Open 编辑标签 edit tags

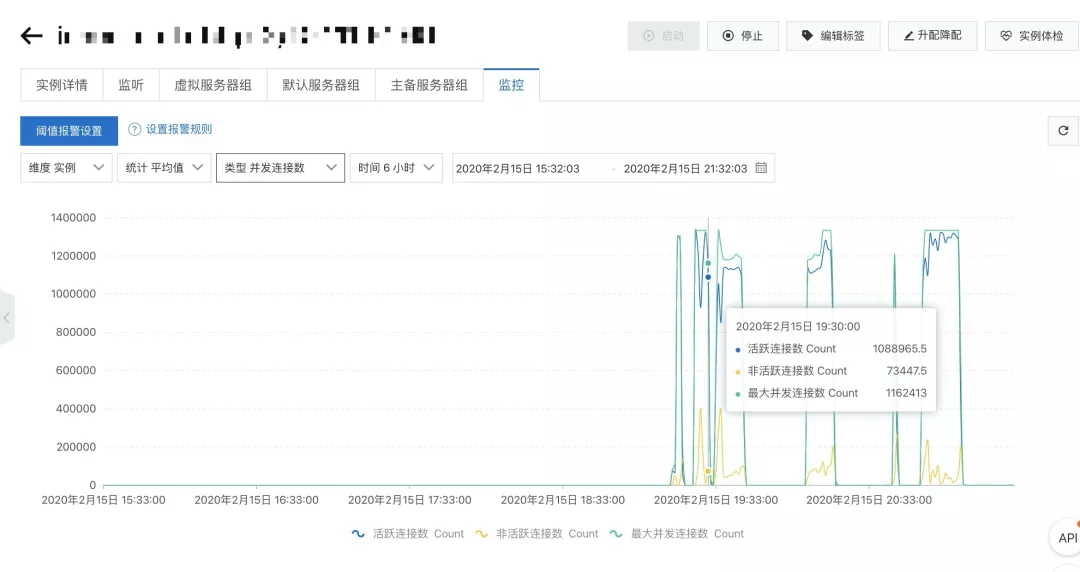pyautogui.click(x=833, y=35)
